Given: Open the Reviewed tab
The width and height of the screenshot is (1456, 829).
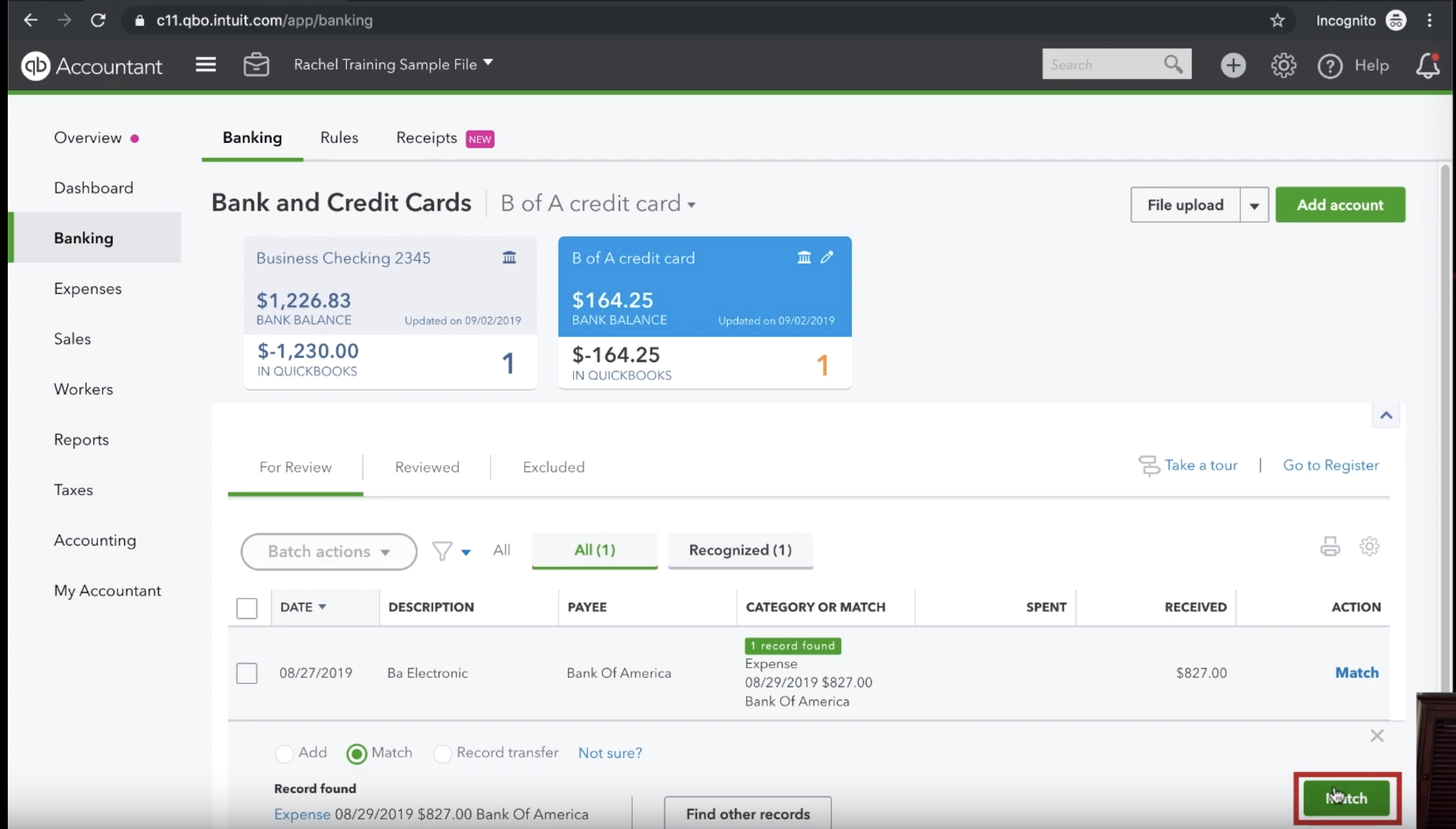Looking at the screenshot, I should 427,467.
